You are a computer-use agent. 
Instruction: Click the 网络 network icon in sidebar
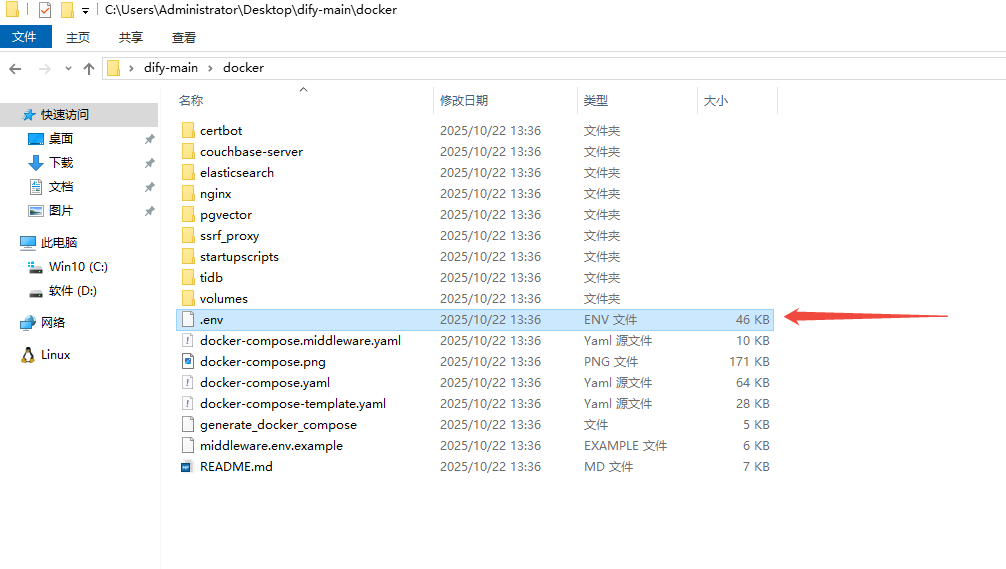28,323
